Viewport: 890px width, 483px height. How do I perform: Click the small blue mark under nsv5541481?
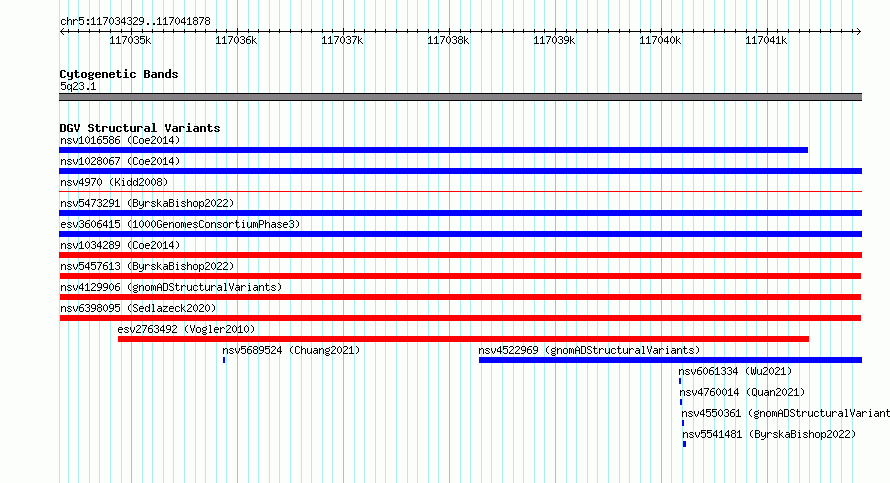coord(685,444)
